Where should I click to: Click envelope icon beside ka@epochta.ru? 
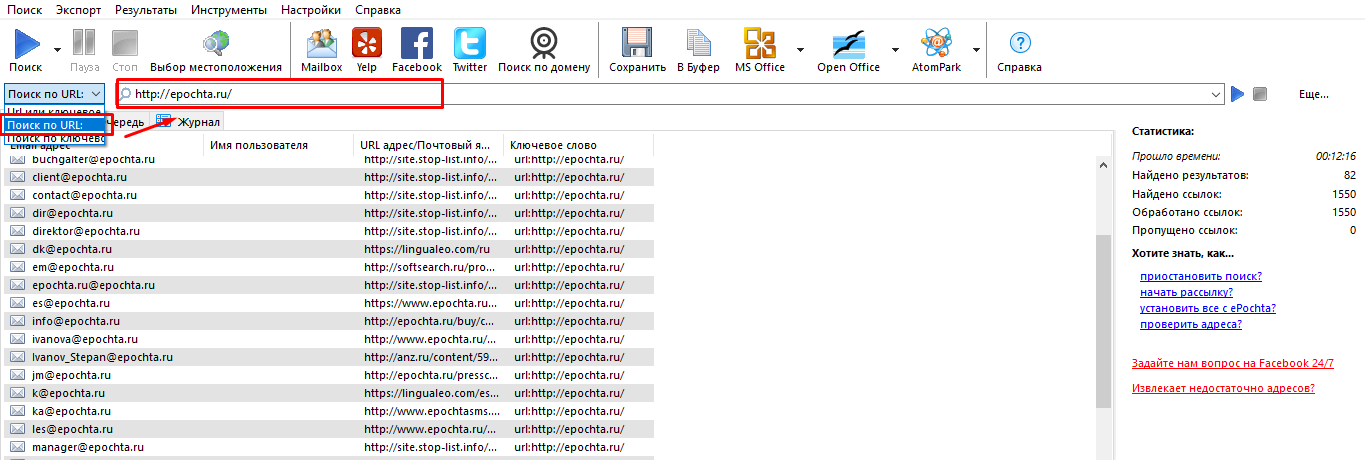click(17, 411)
